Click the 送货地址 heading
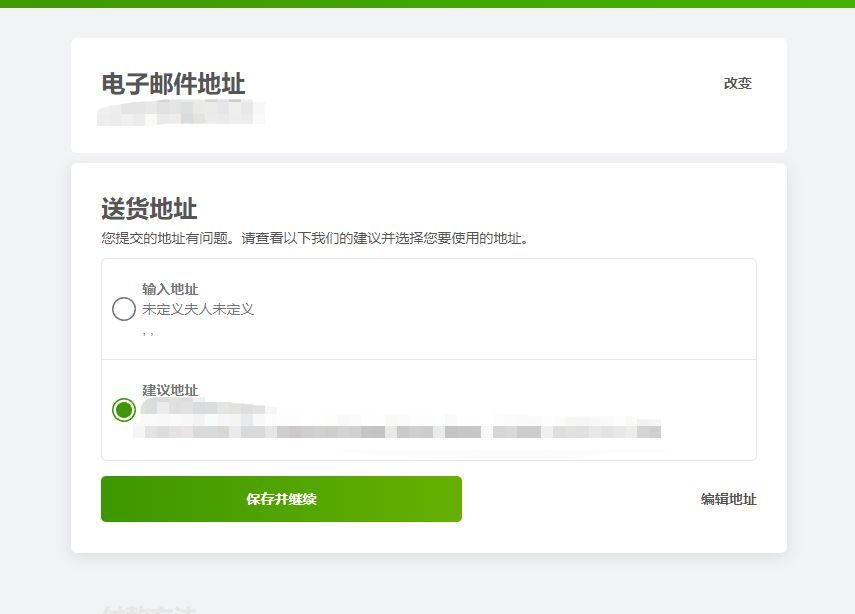 pos(149,208)
